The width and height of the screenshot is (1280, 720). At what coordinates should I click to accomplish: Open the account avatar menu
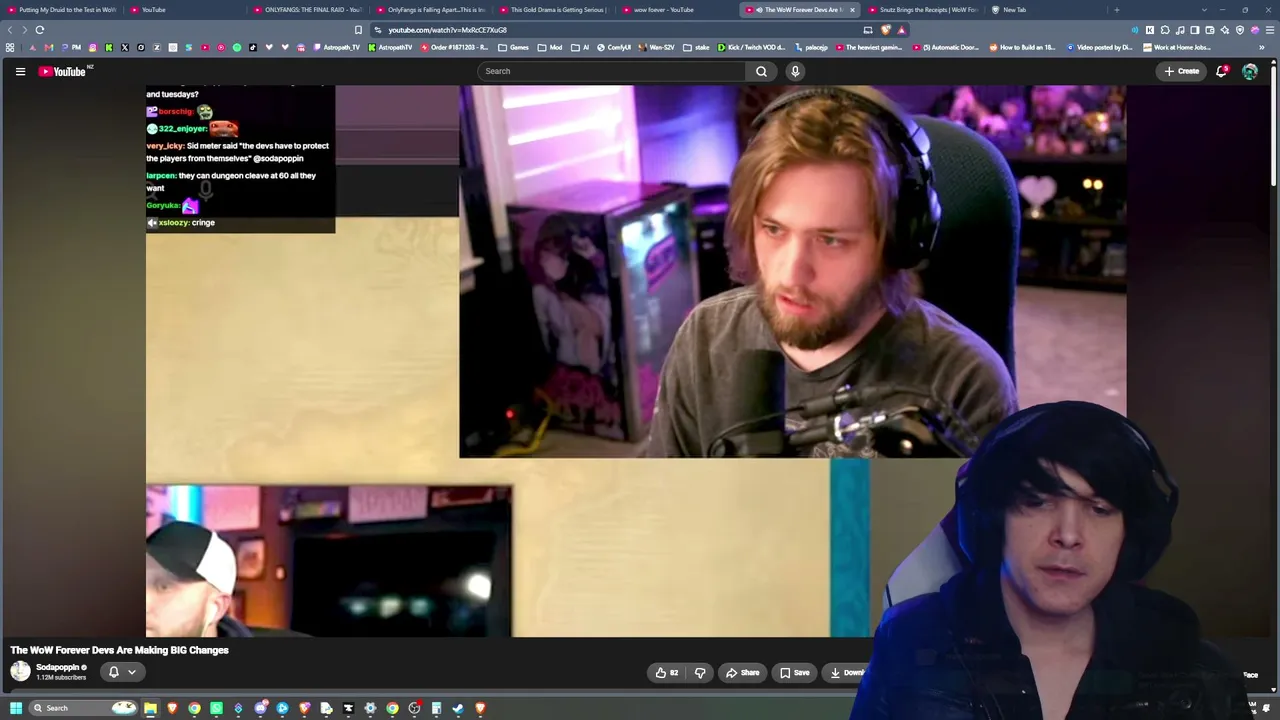coord(1250,71)
